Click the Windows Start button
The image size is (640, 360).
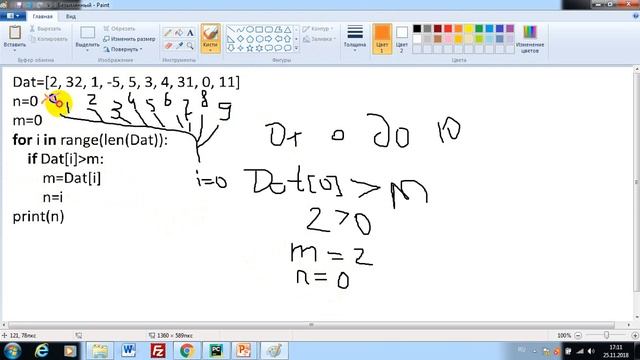(x=13, y=351)
